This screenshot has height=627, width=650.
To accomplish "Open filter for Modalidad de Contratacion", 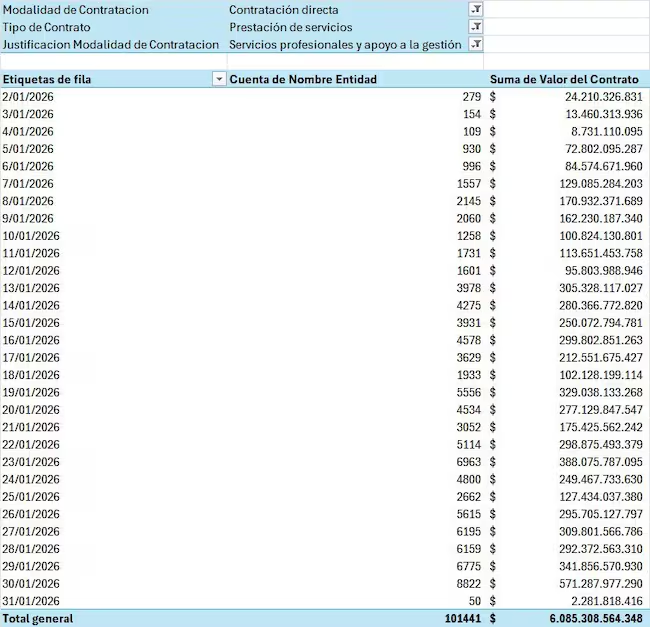I will [x=476, y=10].
